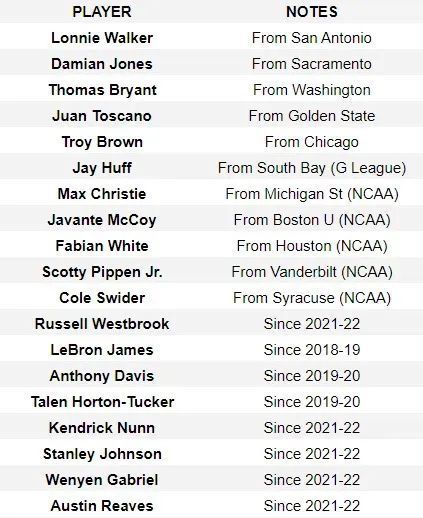Image resolution: width=423 pixels, height=518 pixels.
Task: Select the 'From Vanderbilt (NCAA)' note cell
Action: point(312,272)
